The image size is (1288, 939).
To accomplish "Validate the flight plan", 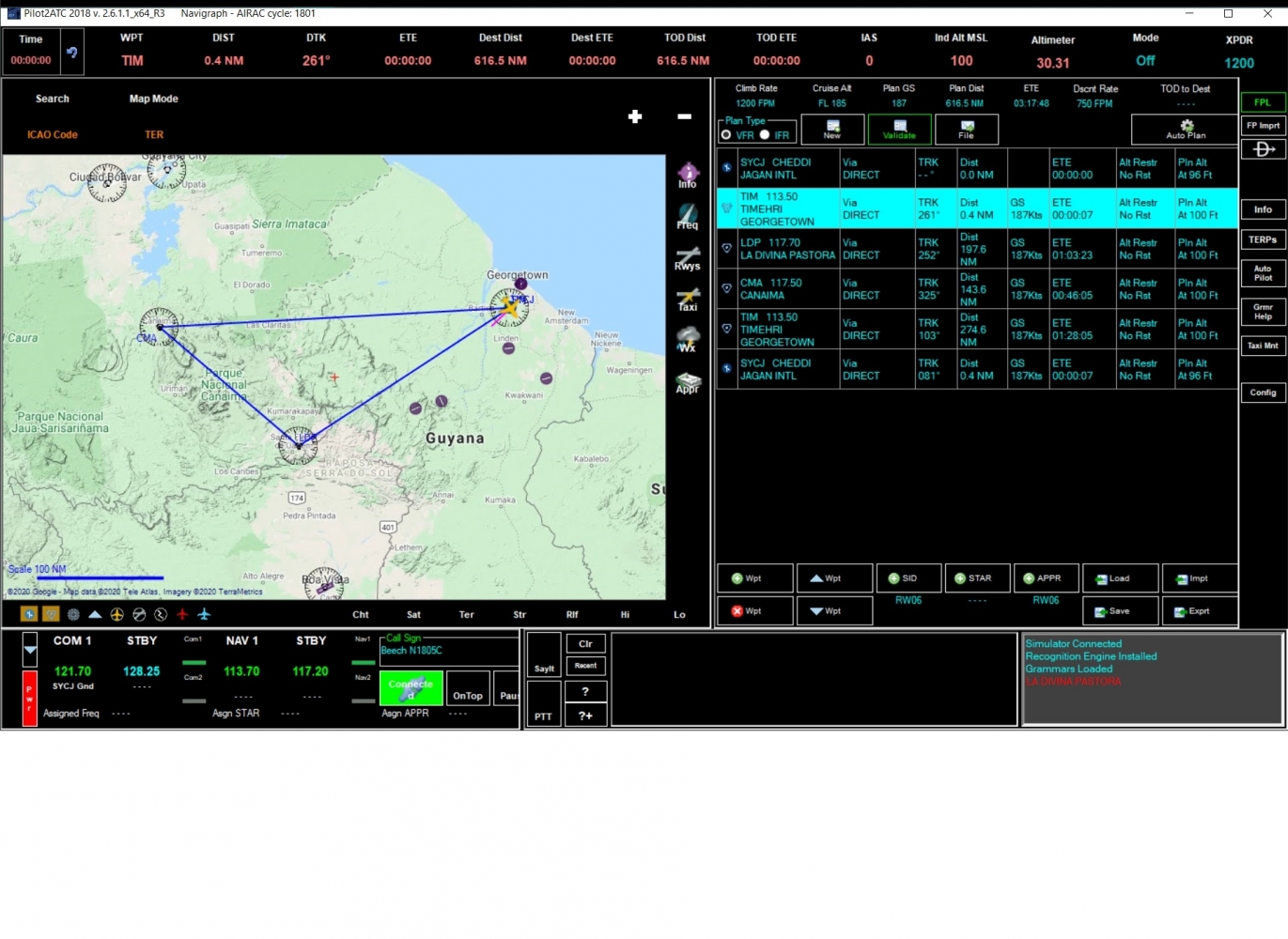I will pos(899,130).
